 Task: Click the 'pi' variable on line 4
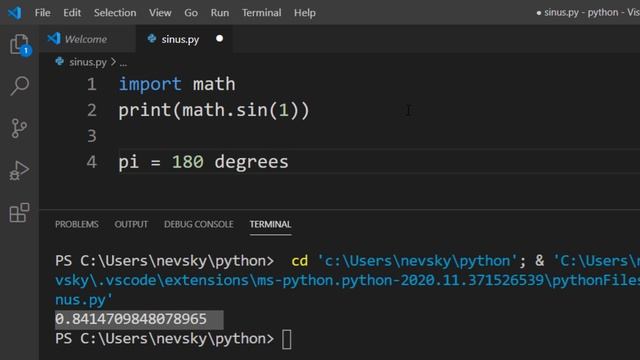(x=129, y=163)
